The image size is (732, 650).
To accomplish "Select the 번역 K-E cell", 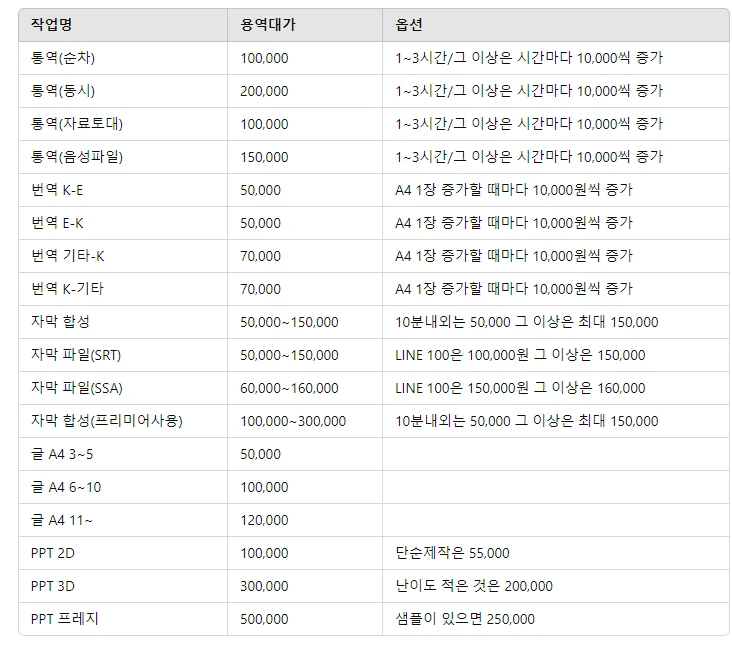I will [x=57, y=190].
